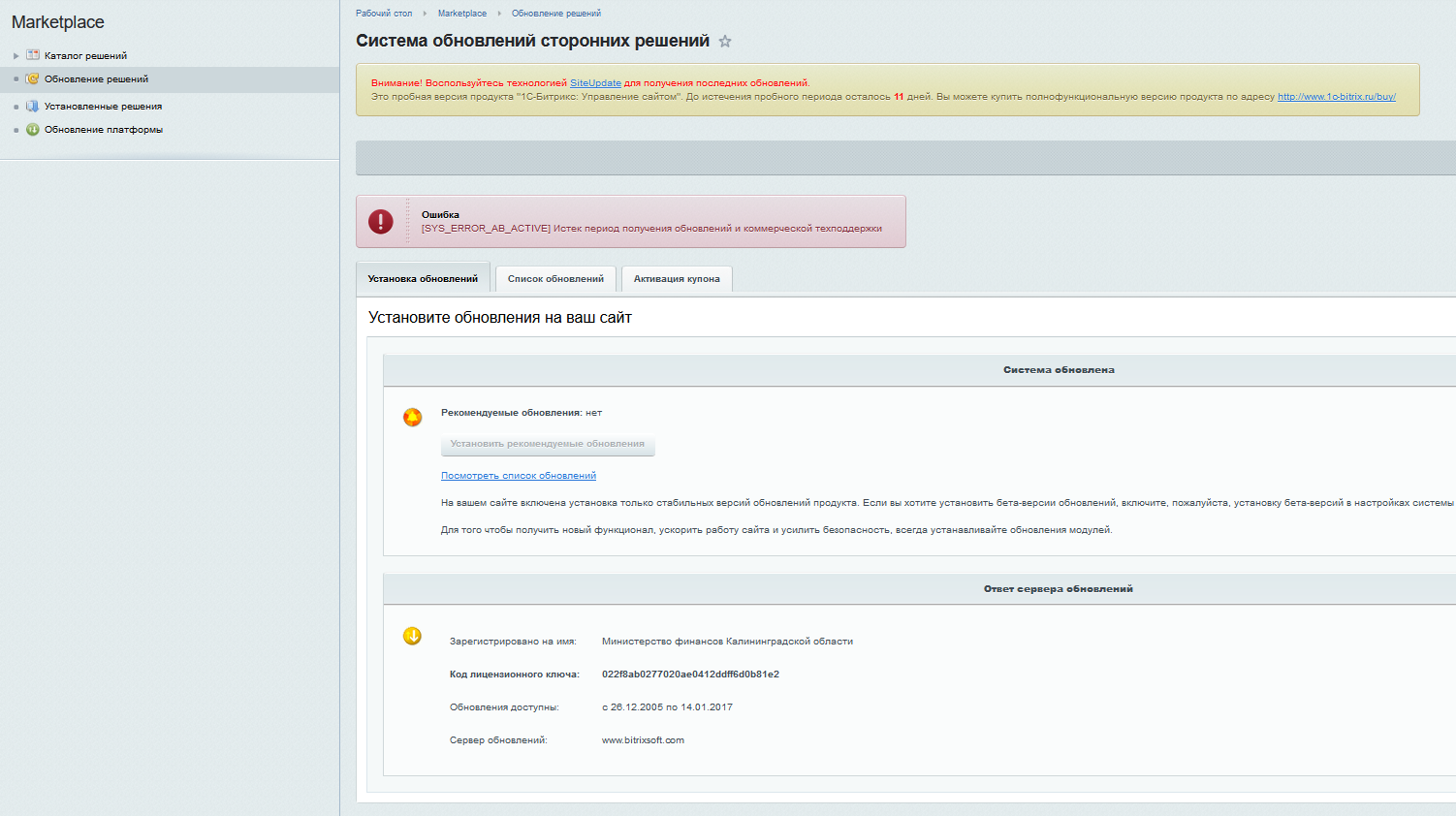Viewport: 1456px width, 816px height.
Task: Click the Обновление платформы green icon
Action: (33, 130)
